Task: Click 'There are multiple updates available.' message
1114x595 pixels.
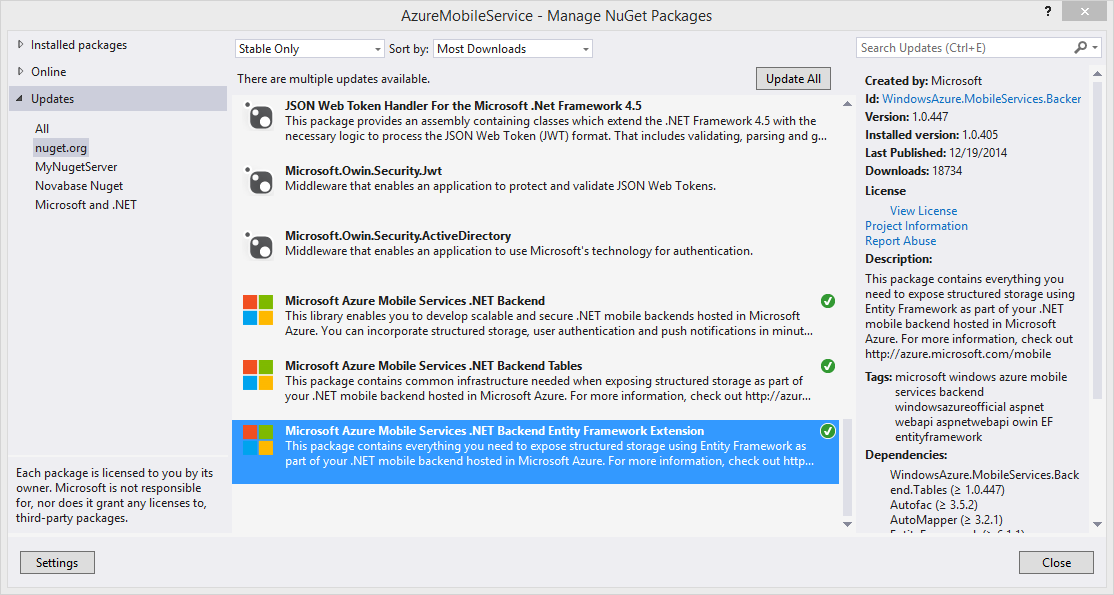Action: tap(333, 79)
